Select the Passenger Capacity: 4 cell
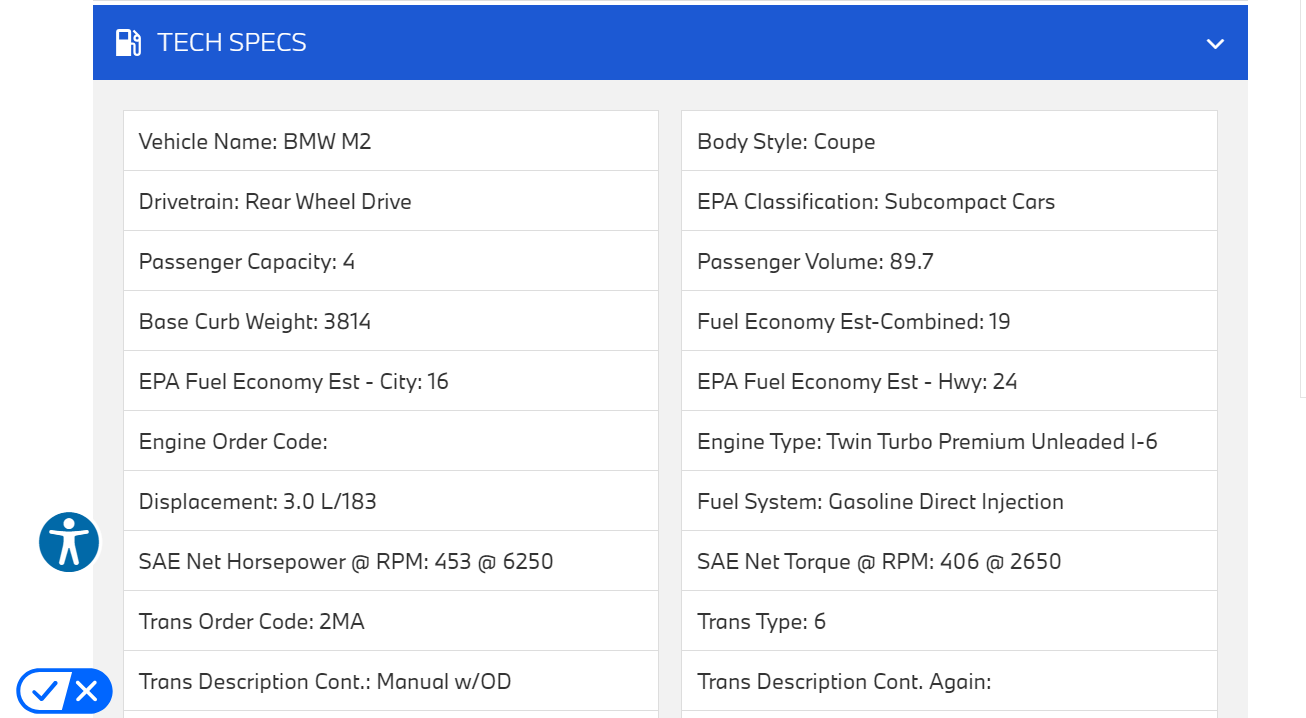The width and height of the screenshot is (1306, 718). click(390, 261)
